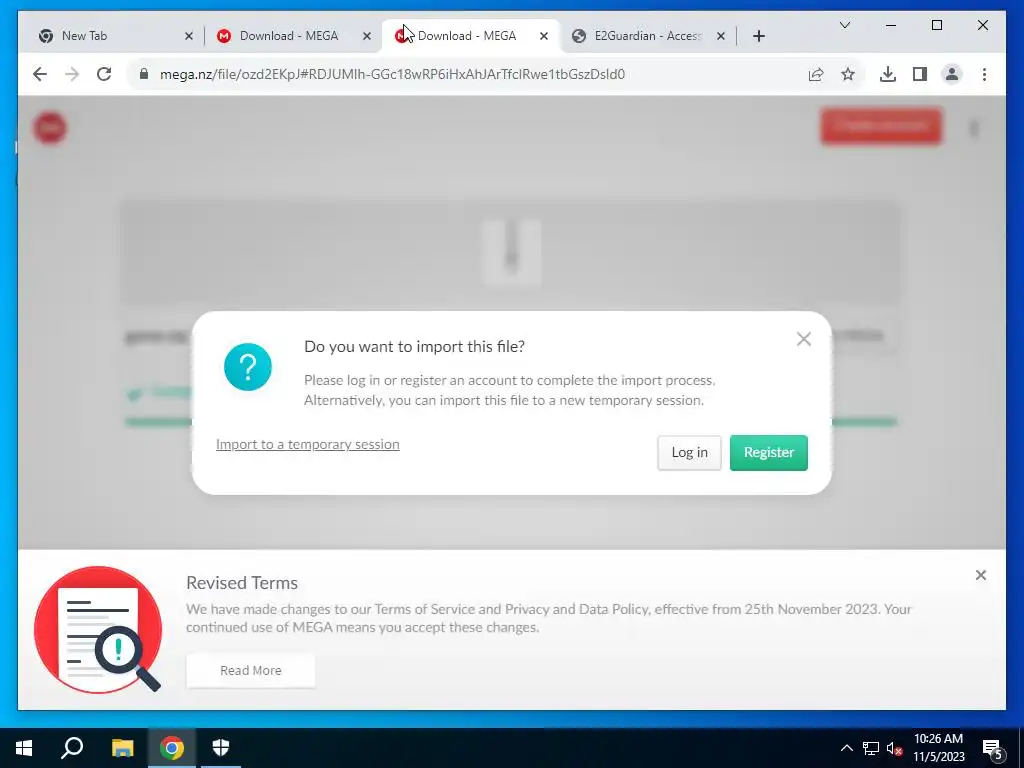Dismiss the import file dialog
The height and width of the screenshot is (768, 1024).
point(804,339)
